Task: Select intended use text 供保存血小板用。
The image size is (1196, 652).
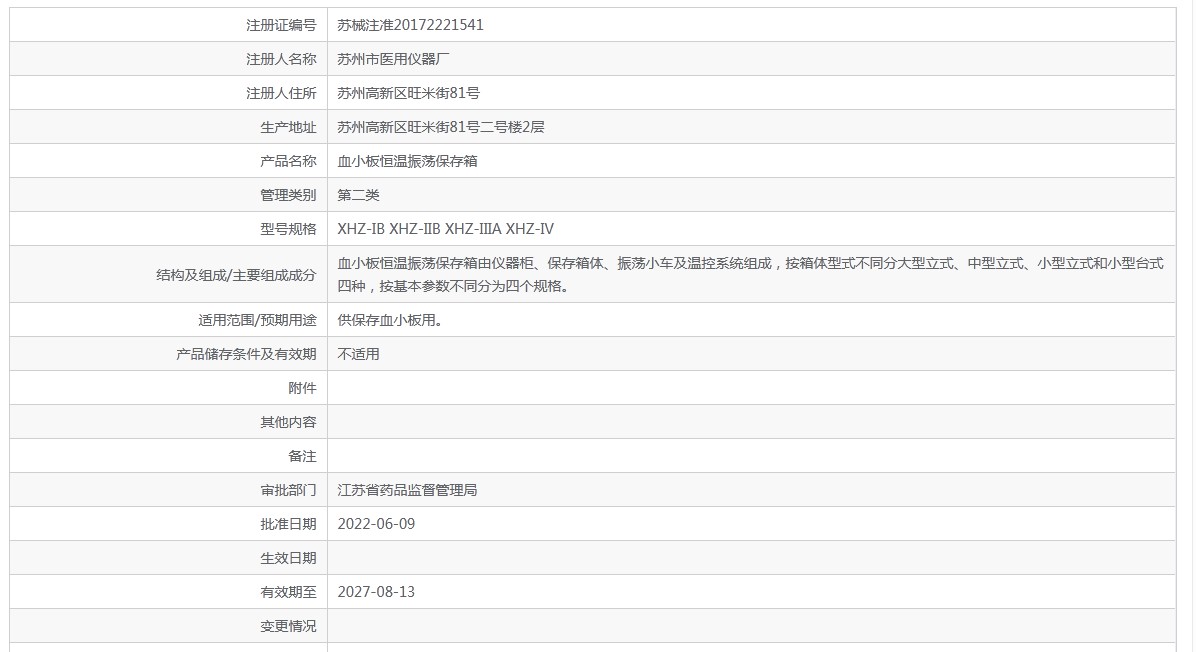Action: (390, 320)
